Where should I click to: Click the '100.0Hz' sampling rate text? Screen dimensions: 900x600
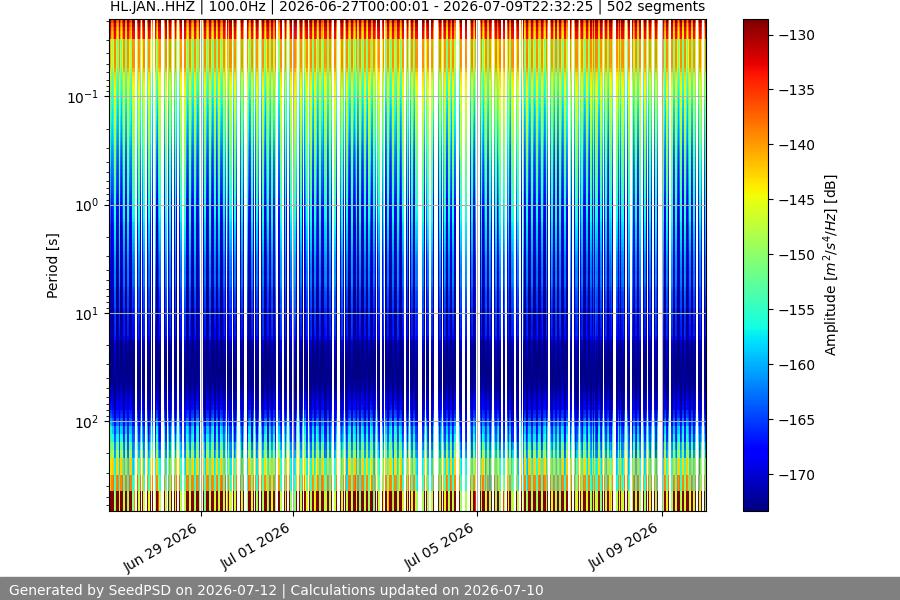(x=236, y=7)
